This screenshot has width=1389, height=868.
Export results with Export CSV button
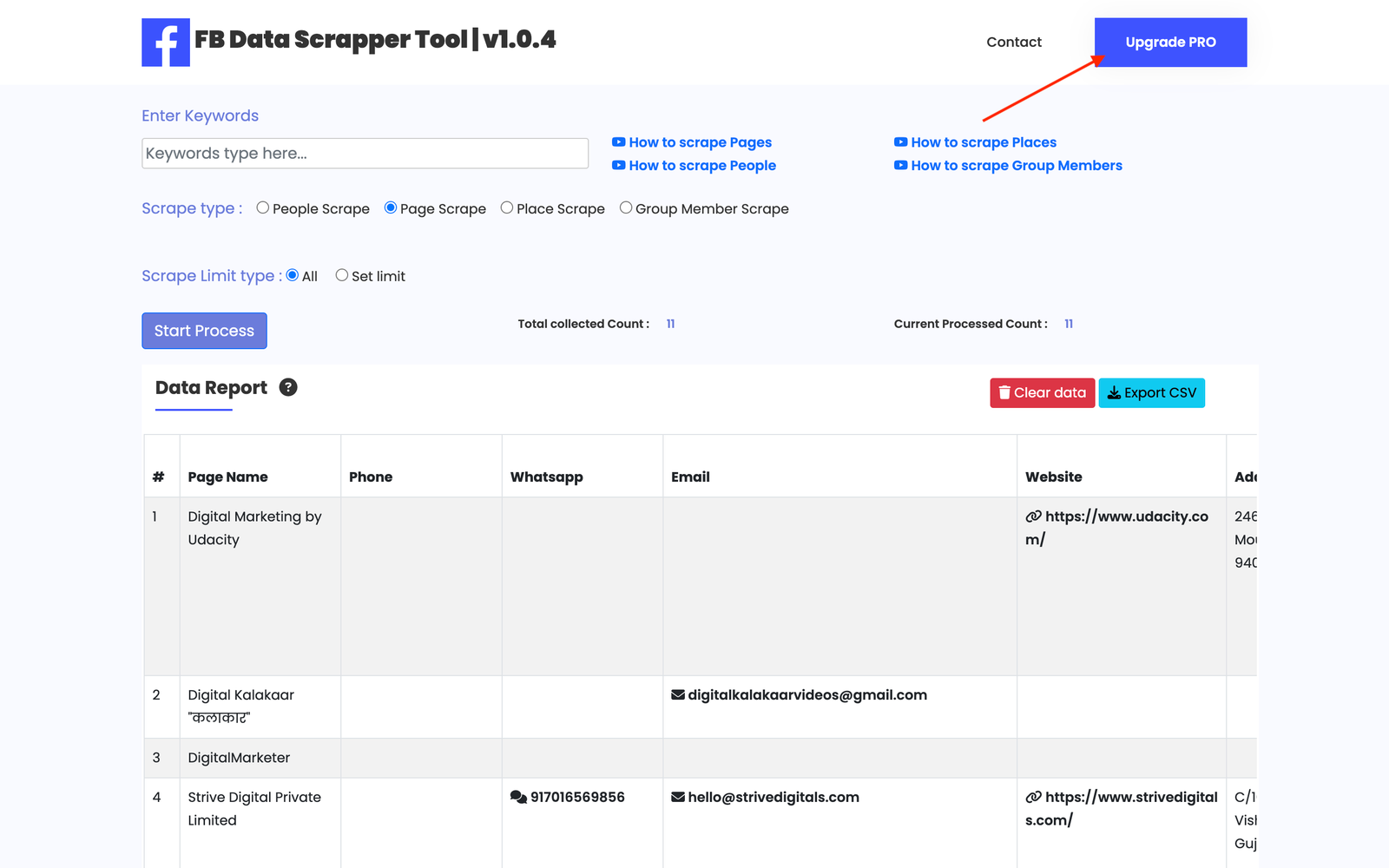tap(1151, 392)
